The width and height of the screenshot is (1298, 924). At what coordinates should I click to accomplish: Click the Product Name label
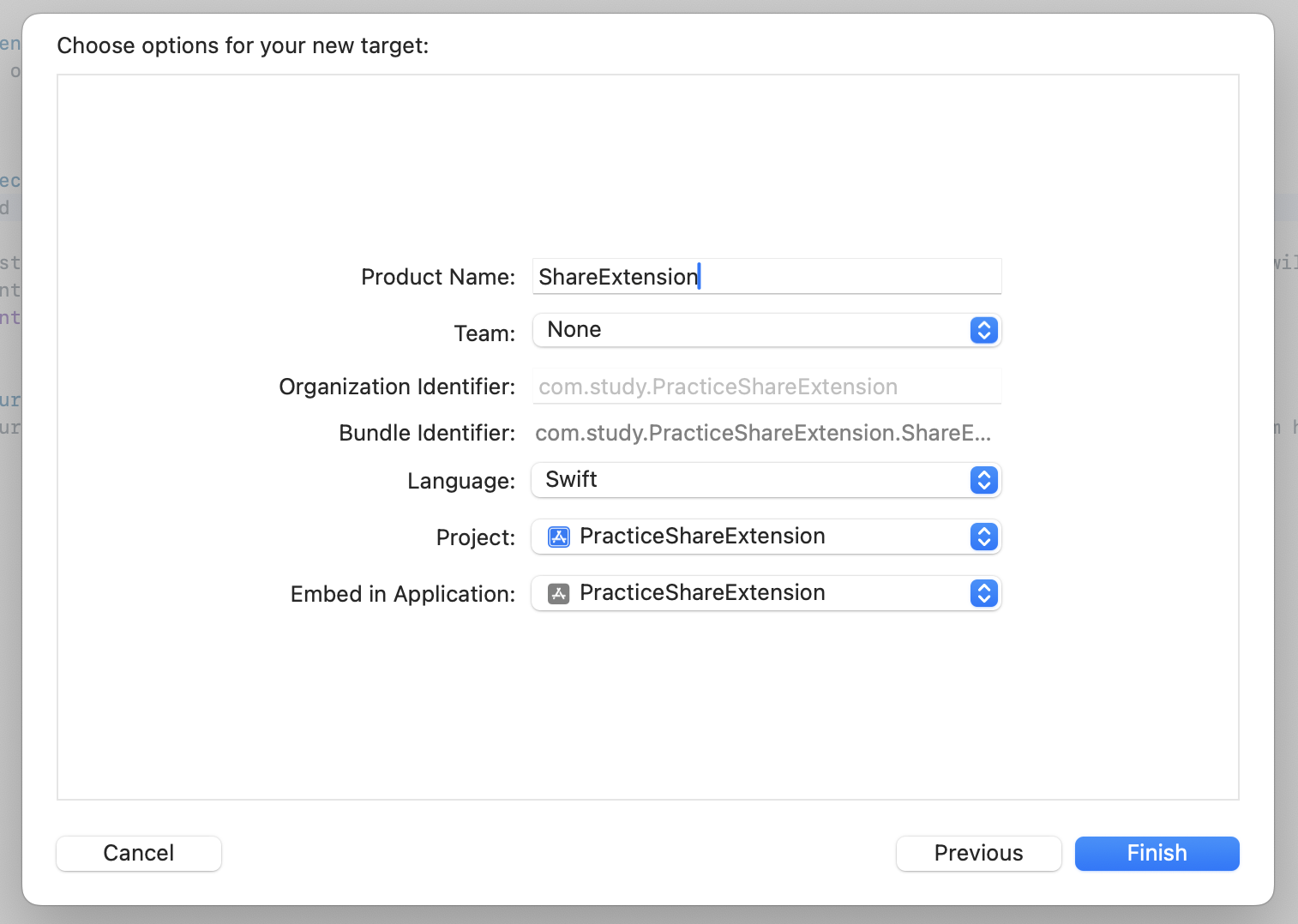click(x=437, y=277)
